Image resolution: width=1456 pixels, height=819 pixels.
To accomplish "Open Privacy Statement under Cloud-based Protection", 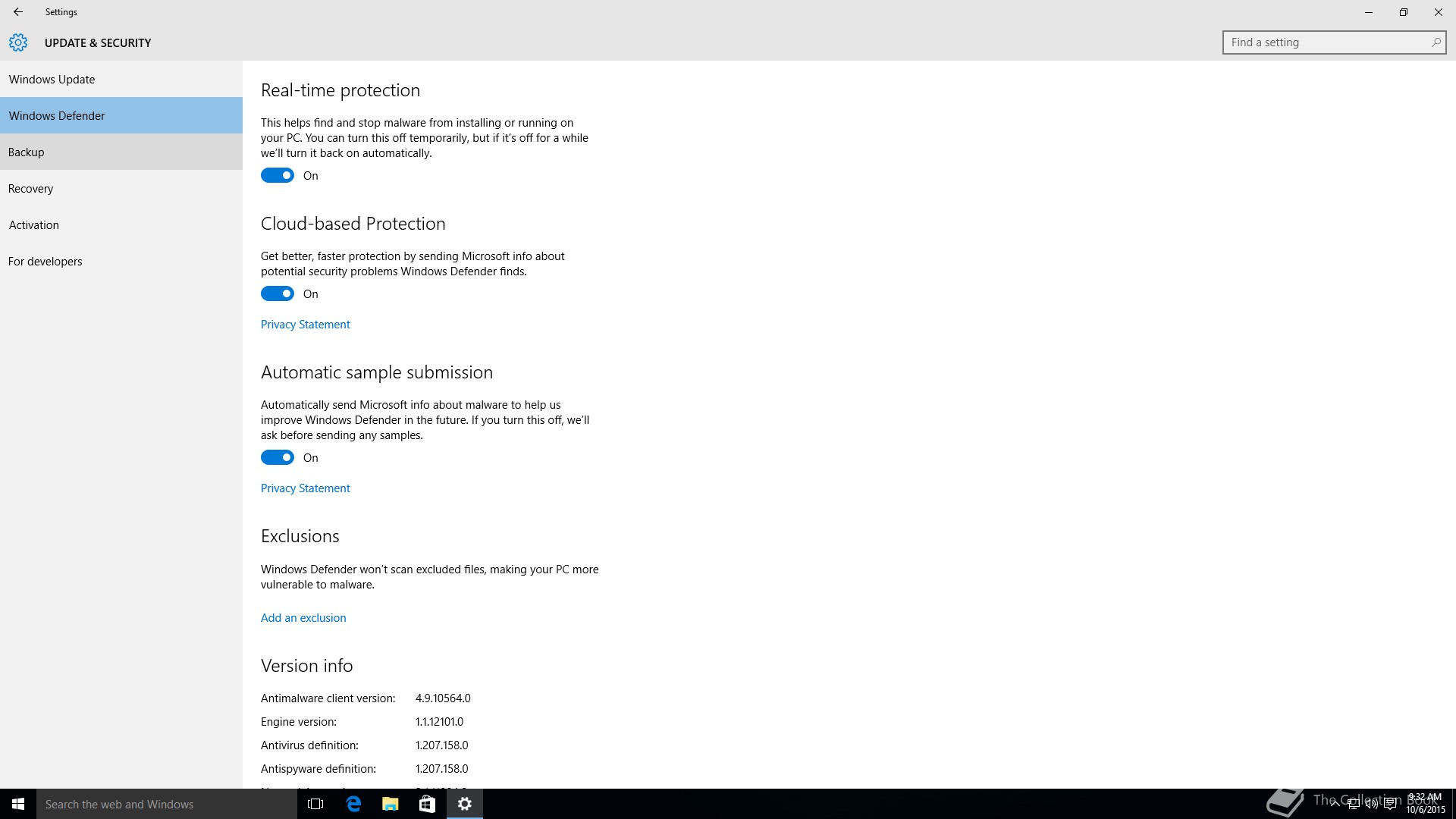I will tap(305, 325).
